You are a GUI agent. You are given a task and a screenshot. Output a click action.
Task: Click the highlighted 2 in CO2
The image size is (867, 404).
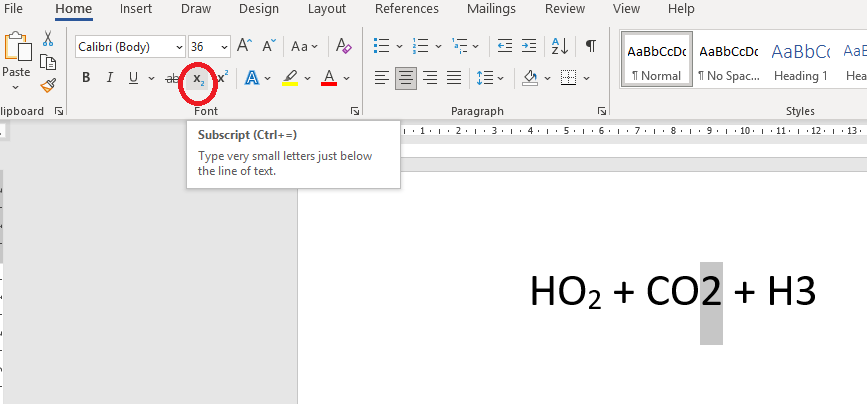(x=711, y=293)
